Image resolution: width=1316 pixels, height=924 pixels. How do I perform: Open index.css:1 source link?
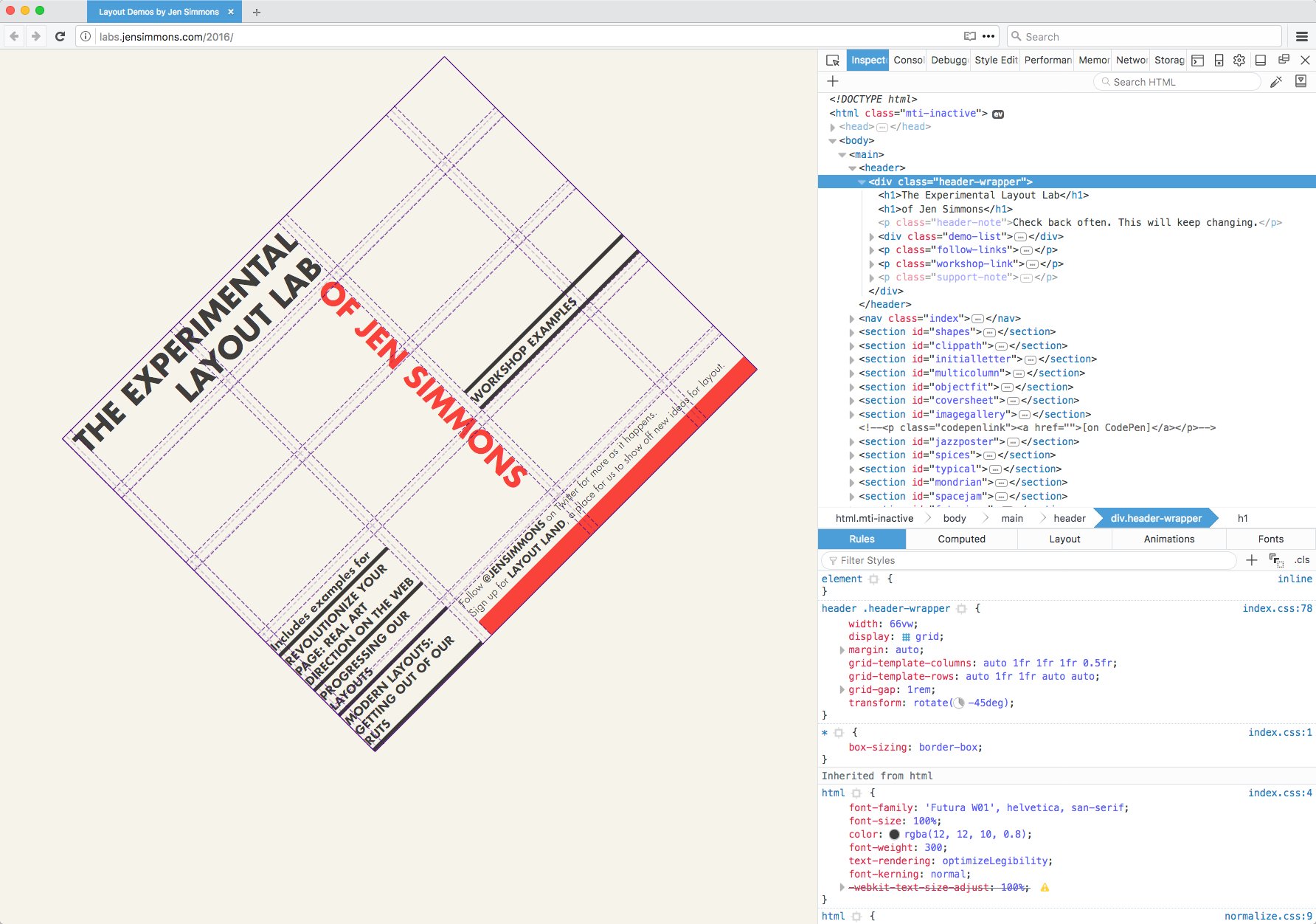coord(1280,733)
